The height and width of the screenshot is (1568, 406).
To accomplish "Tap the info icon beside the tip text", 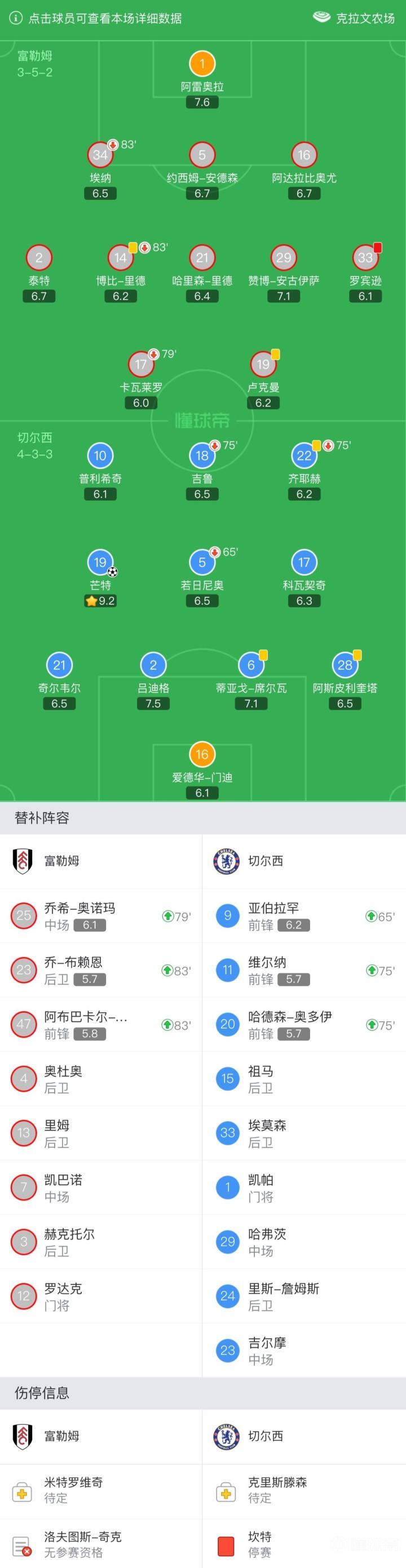I will tap(15, 17).
